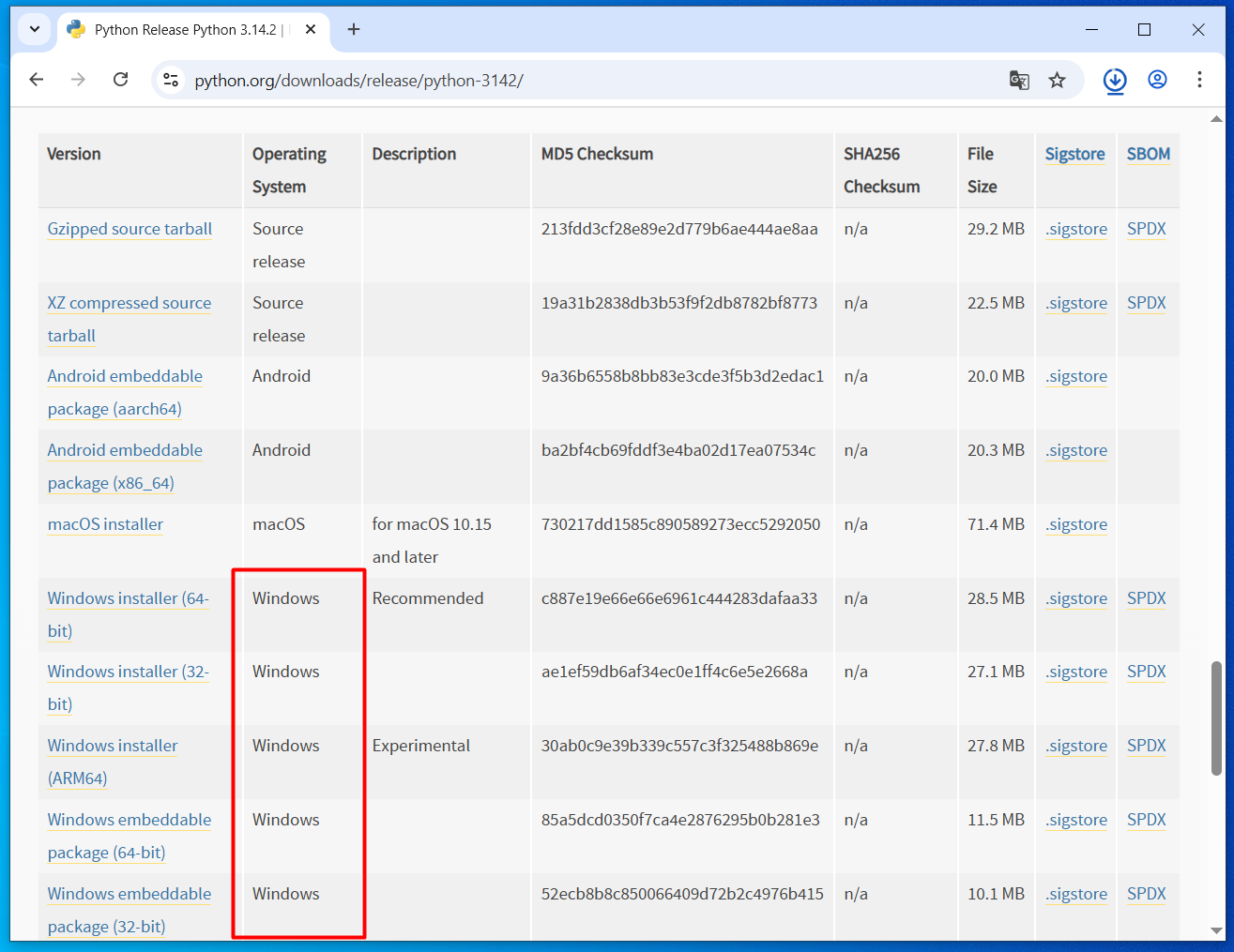Open Android embeddable package (x86_64) link

click(x=125, y=466)
